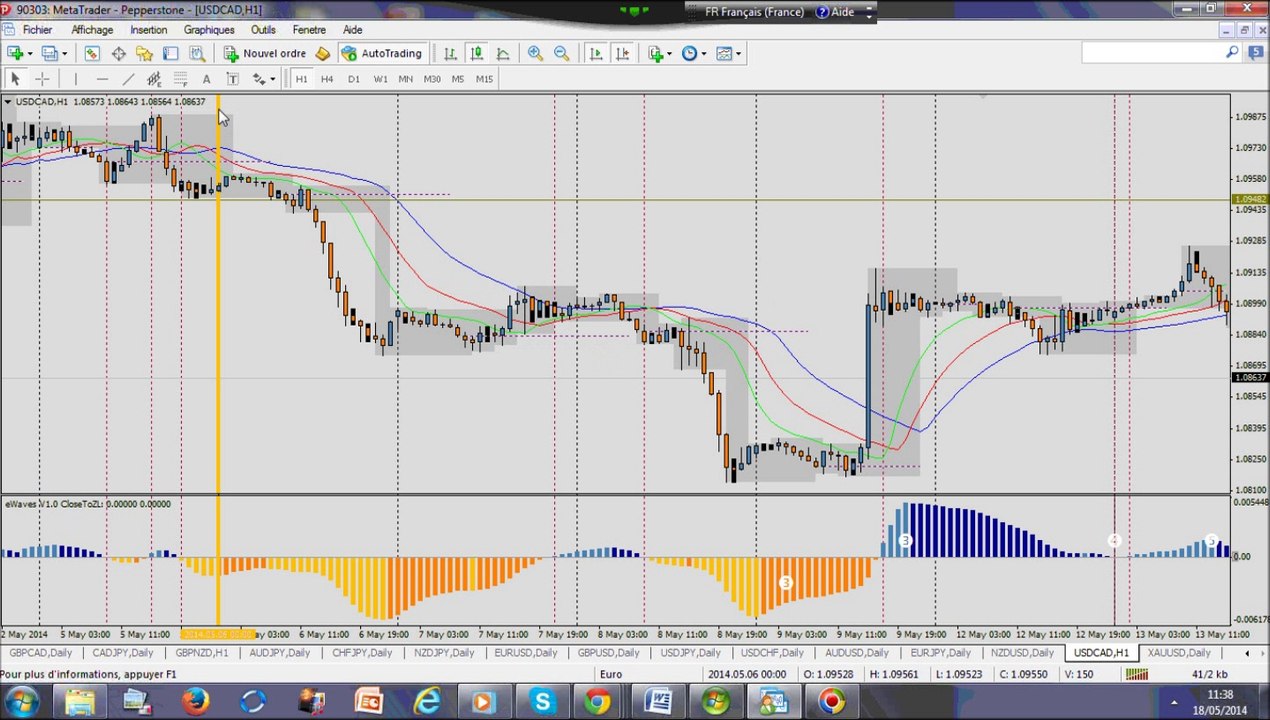Viewport: 1270px width, 720px height.
Task: Open the Data Window crosshair icon
Action: (x=118, y=53)
